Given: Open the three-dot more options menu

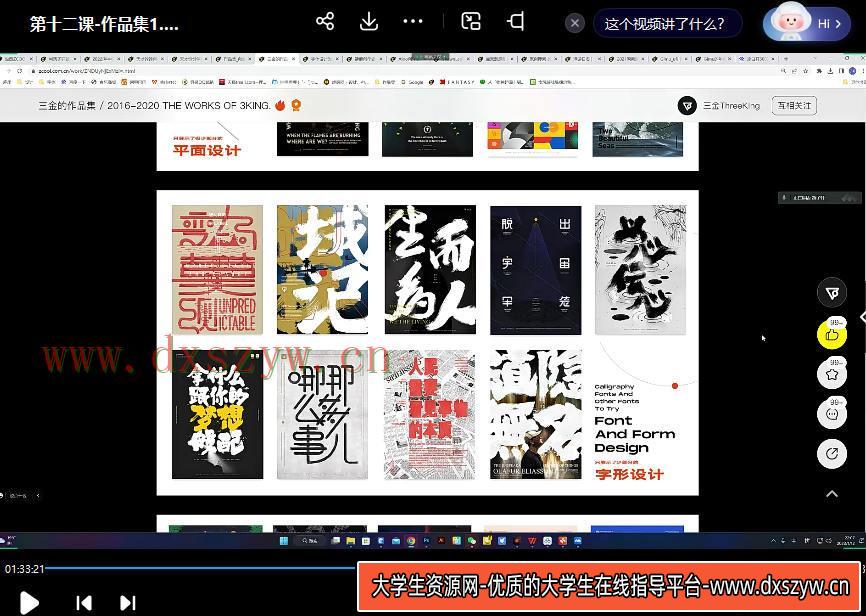Looking at the screenshot, I should point(413,22).
